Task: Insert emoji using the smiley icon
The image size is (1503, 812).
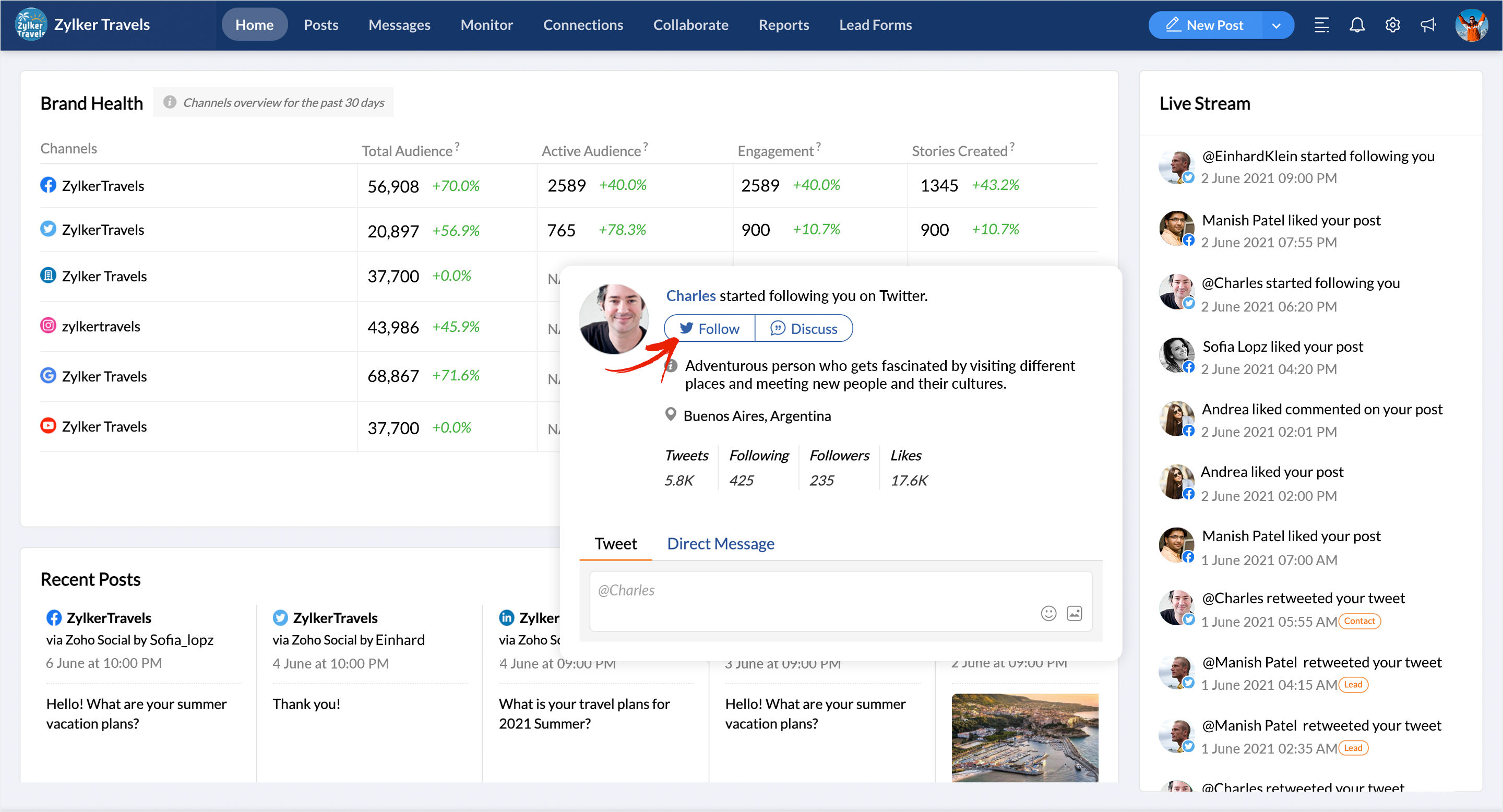Action: tap(1048, 613)
